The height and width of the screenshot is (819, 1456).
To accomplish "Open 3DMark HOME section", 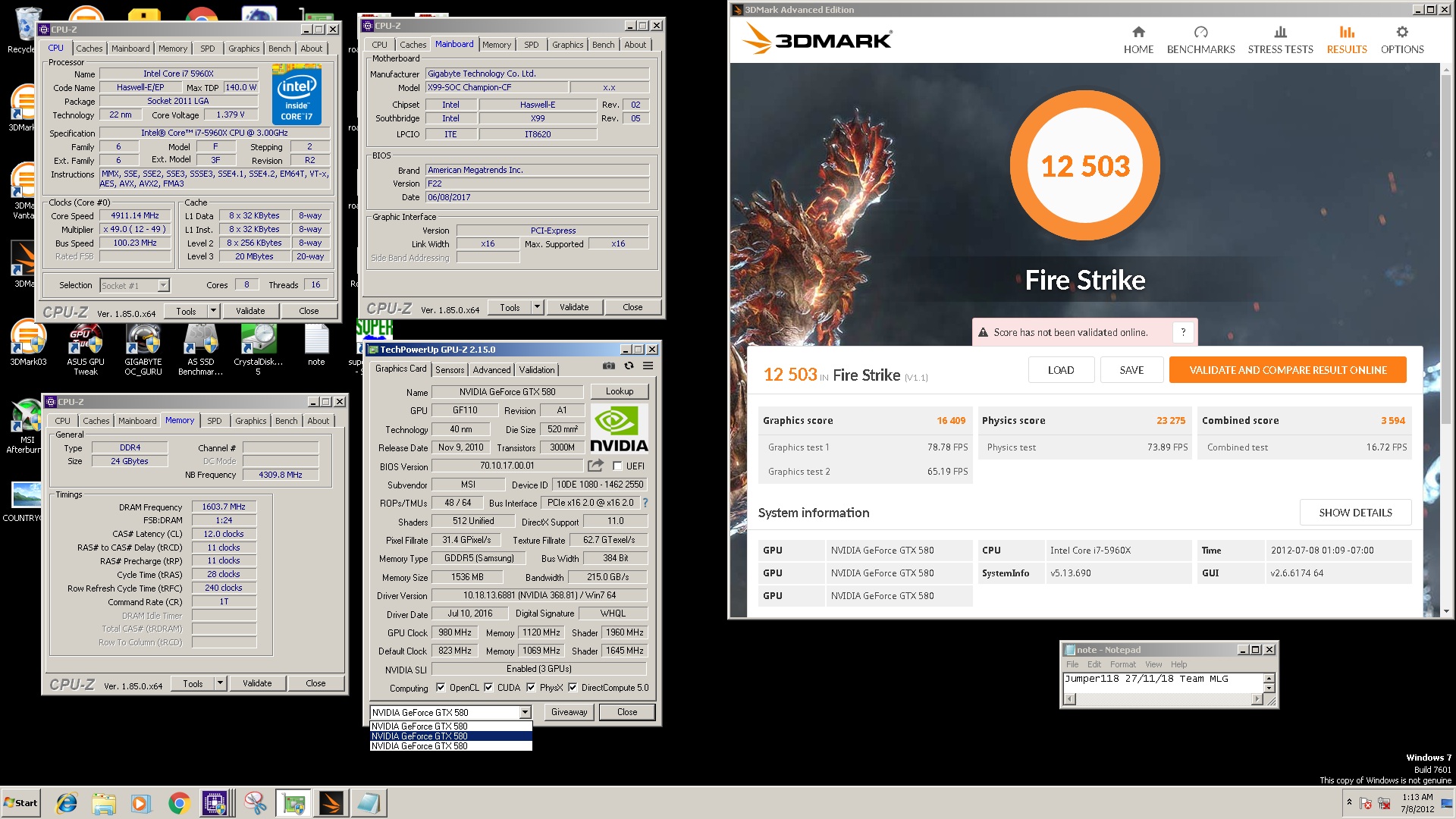I will (x=1138, y=40).
